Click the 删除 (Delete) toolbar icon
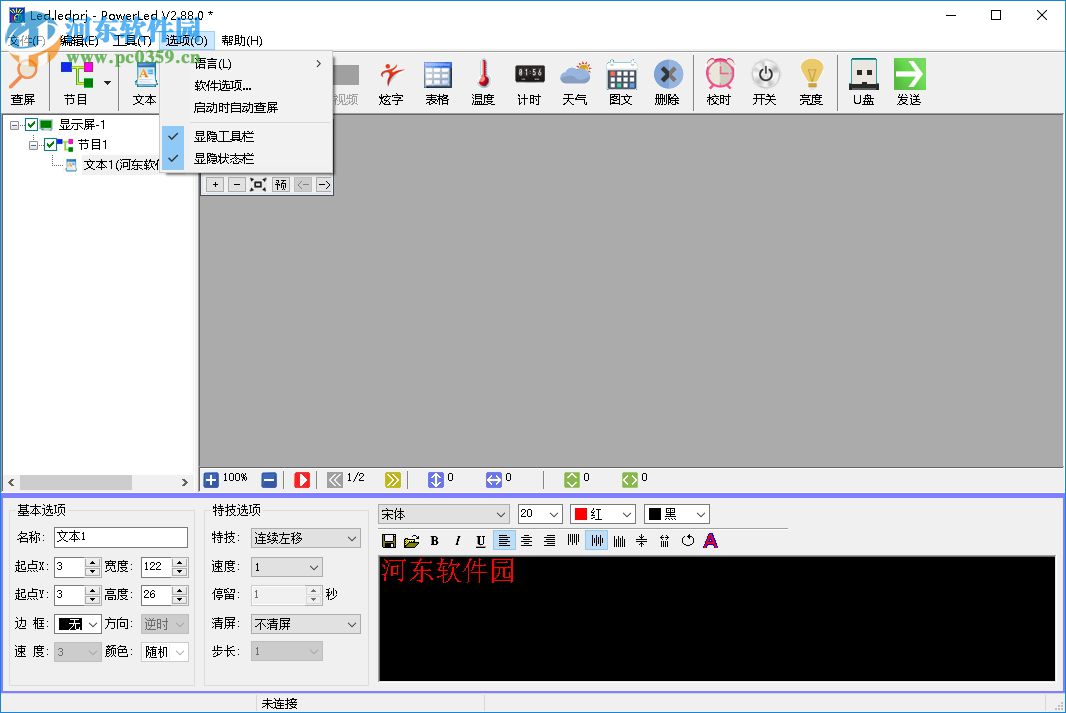 click(667, 80)
